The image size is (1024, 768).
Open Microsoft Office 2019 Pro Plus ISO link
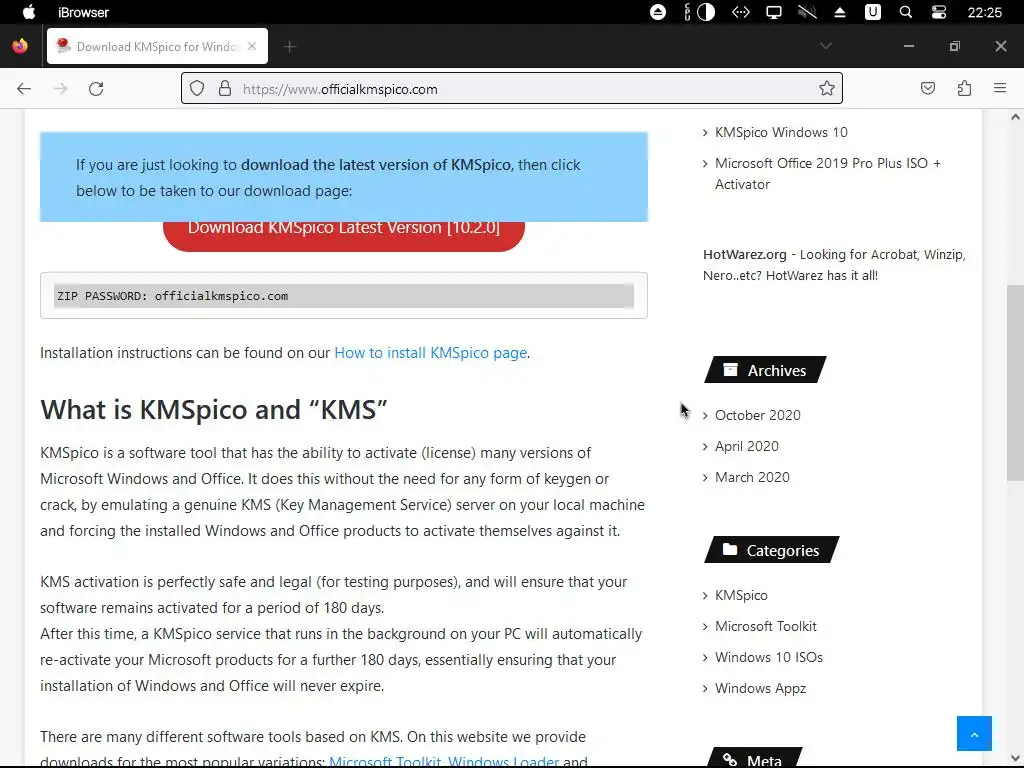827,174
